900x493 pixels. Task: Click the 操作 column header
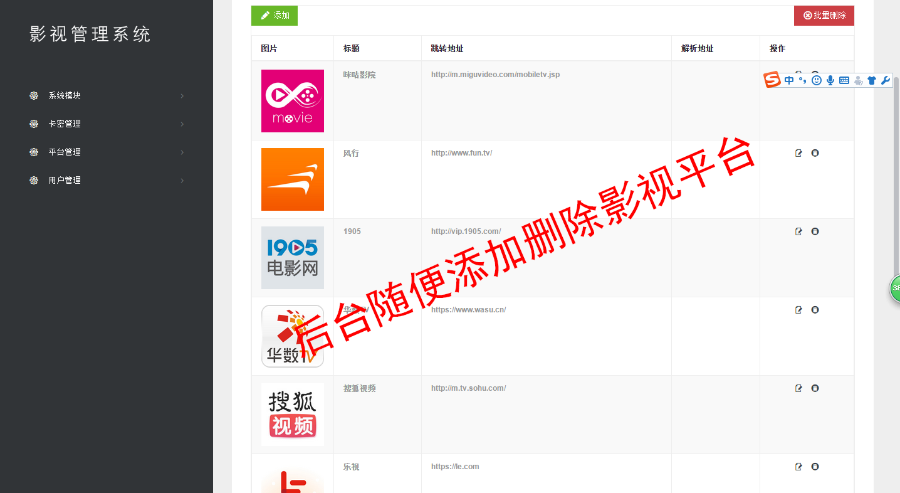pyautogui.click(x=777, y=49)
